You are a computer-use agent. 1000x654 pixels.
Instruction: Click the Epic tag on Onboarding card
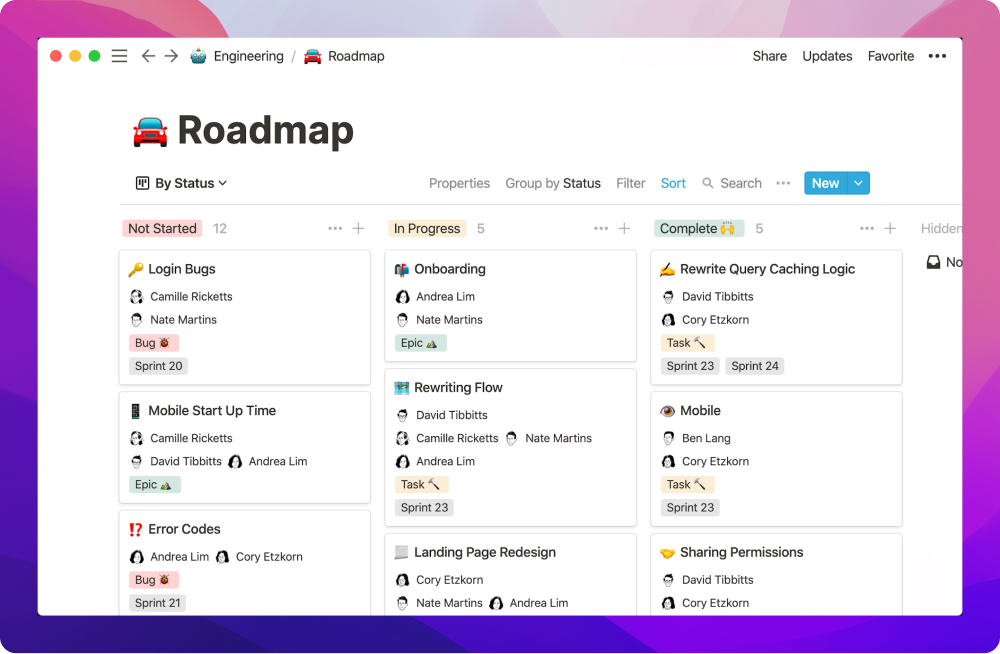[x=420, y=343]
